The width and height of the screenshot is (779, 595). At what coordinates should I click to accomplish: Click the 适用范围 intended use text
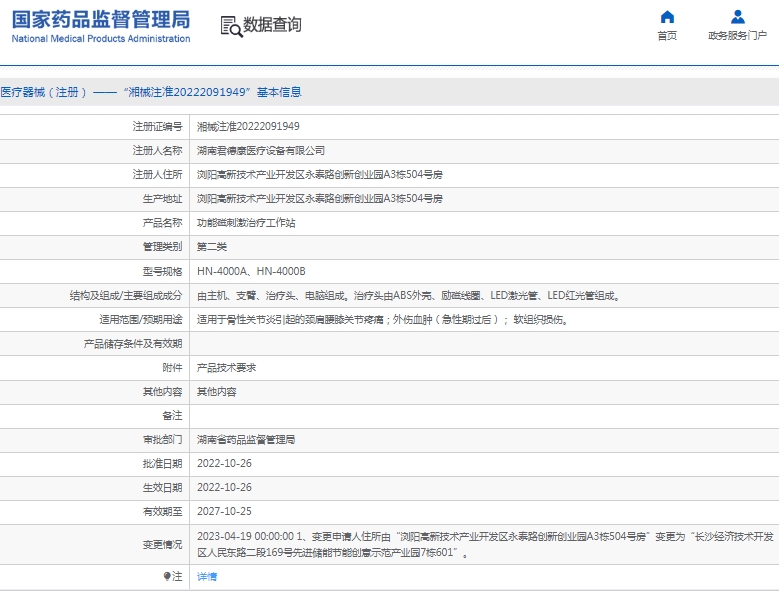[x=383, y=320]
